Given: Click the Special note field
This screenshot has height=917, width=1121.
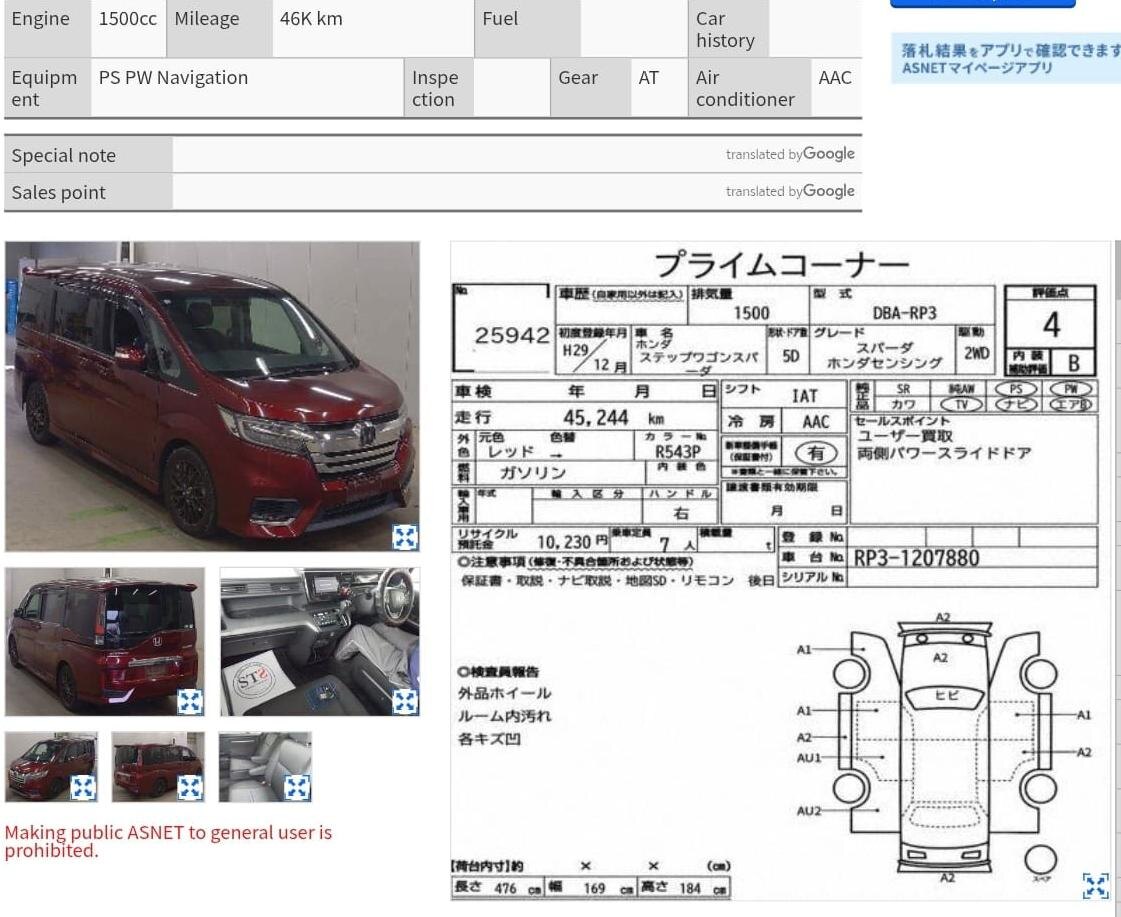Looking at the screenshot, I should click(517, 154).
